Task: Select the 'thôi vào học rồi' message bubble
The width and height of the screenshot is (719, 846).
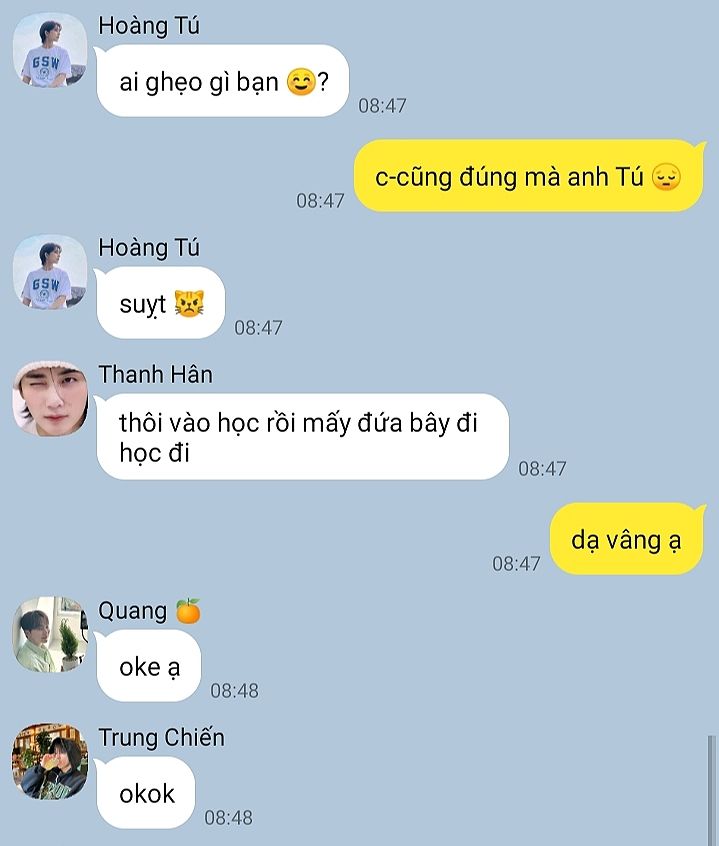Action: tap(303, 436)
